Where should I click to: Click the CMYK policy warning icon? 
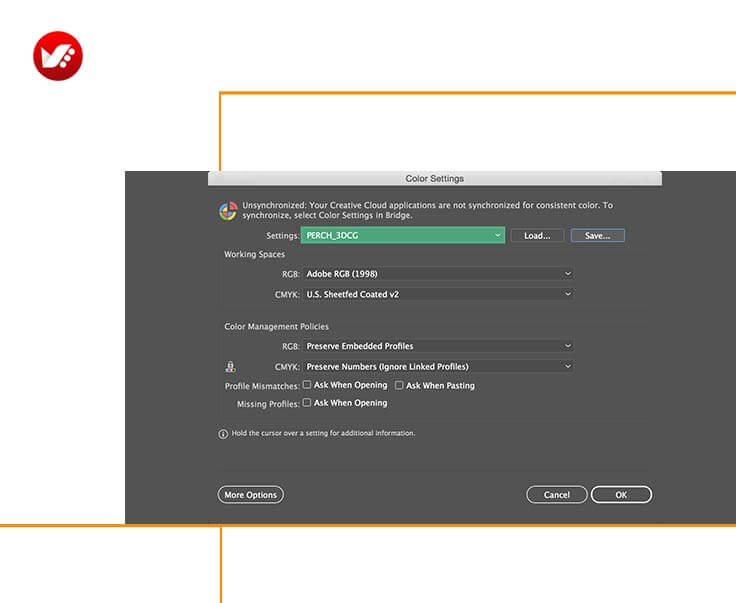[x=230, y=367]
